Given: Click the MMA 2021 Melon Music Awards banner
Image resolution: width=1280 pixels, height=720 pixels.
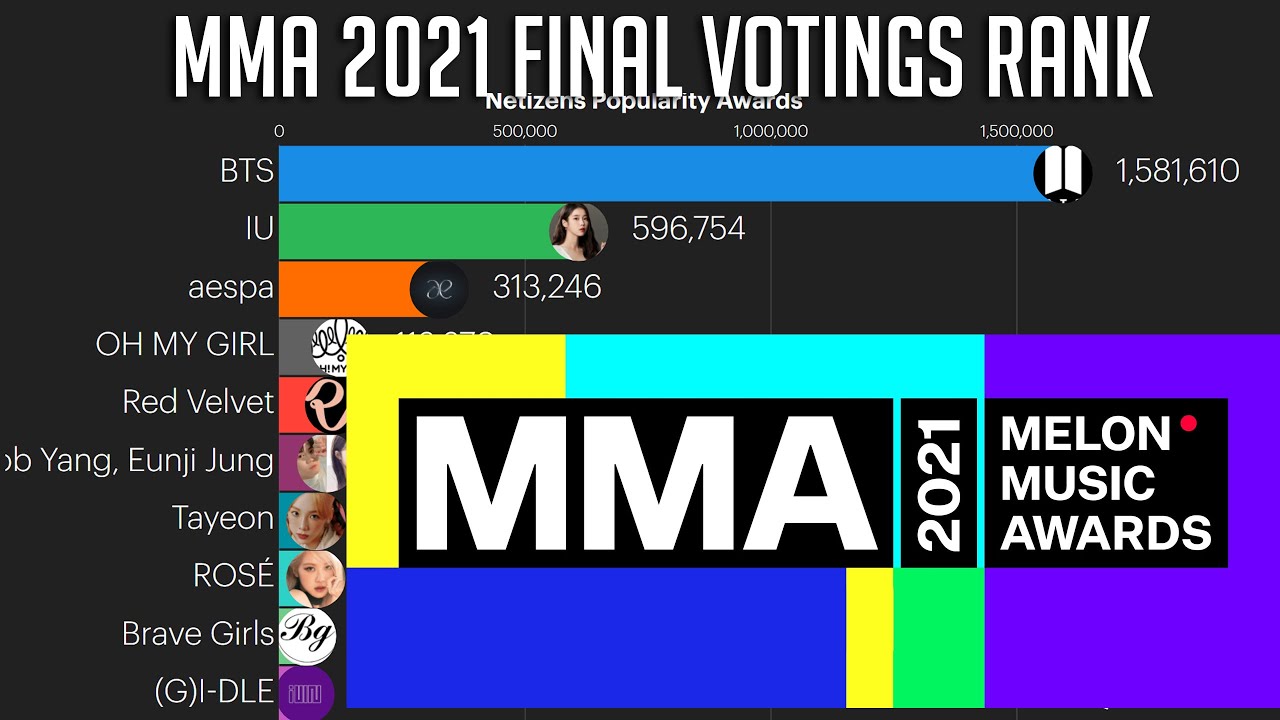Looking at the screenshot, I should click(813, 521).
